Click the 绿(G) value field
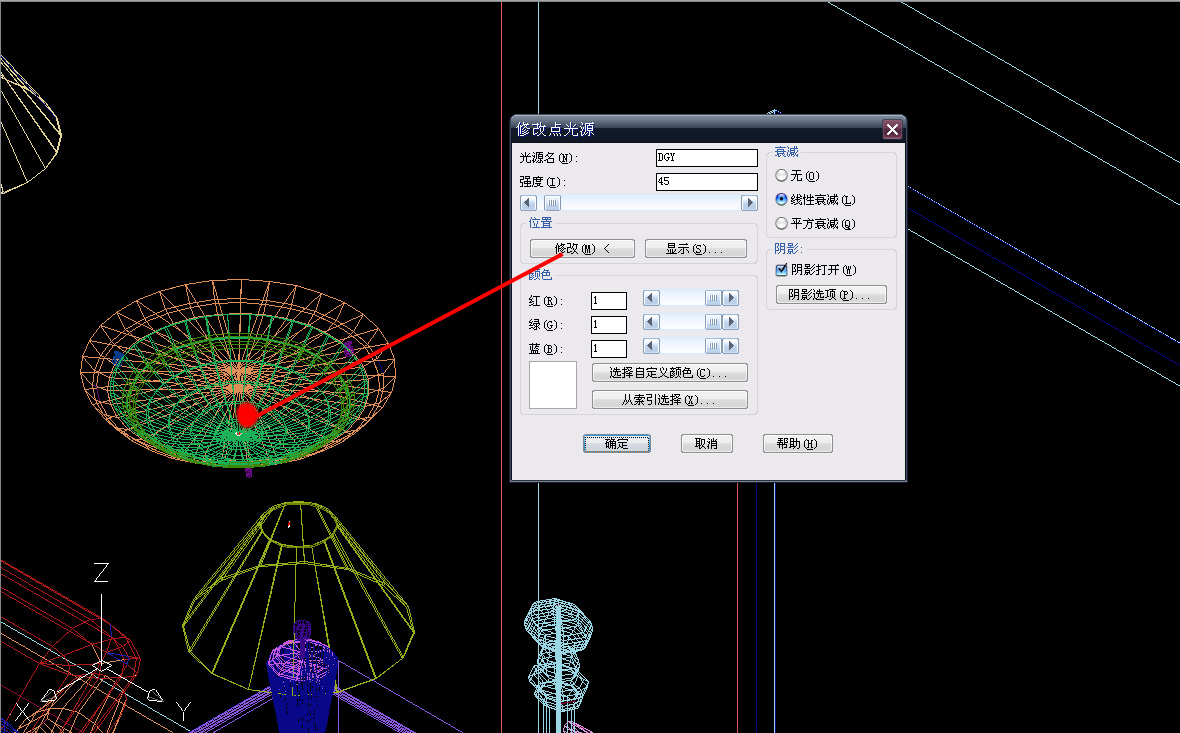 click(609, 325)
